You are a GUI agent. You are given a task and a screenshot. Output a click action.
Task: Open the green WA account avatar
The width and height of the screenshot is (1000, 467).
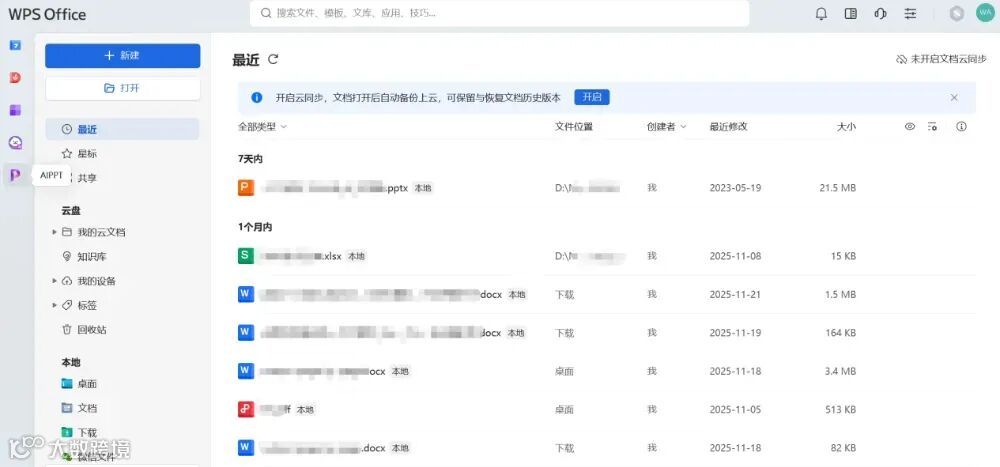pos(985,14)
